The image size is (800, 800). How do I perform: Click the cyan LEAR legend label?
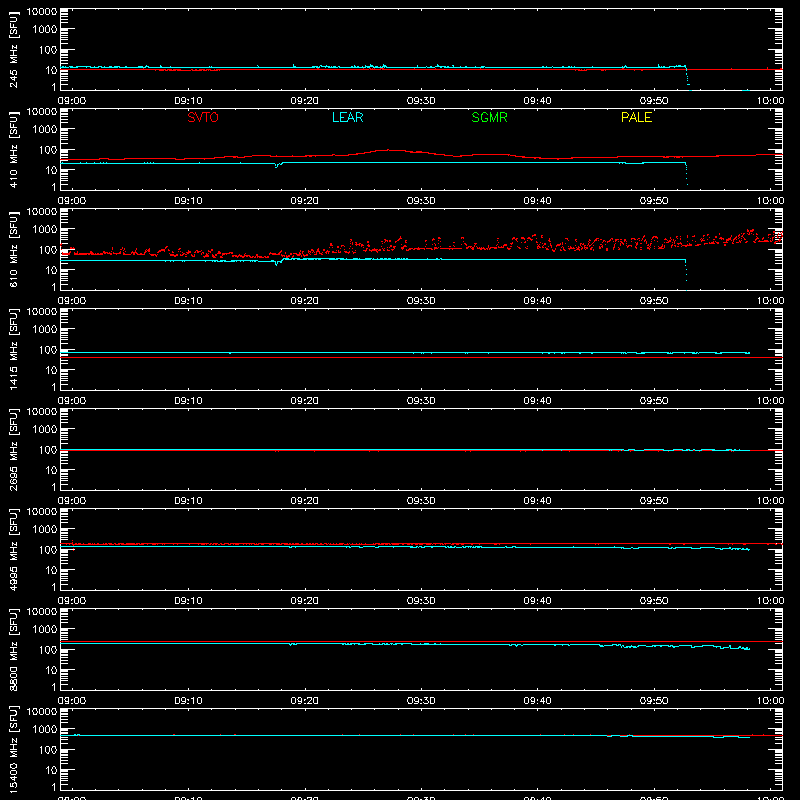pos(347,117)
